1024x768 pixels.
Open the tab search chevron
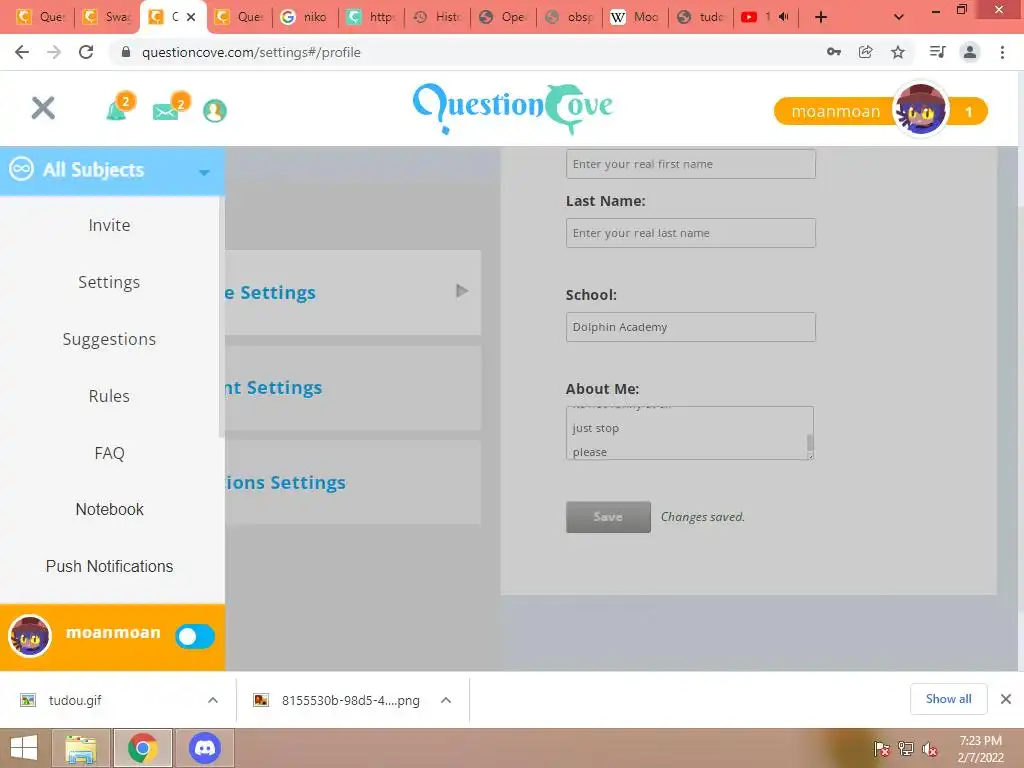(899, 17)
